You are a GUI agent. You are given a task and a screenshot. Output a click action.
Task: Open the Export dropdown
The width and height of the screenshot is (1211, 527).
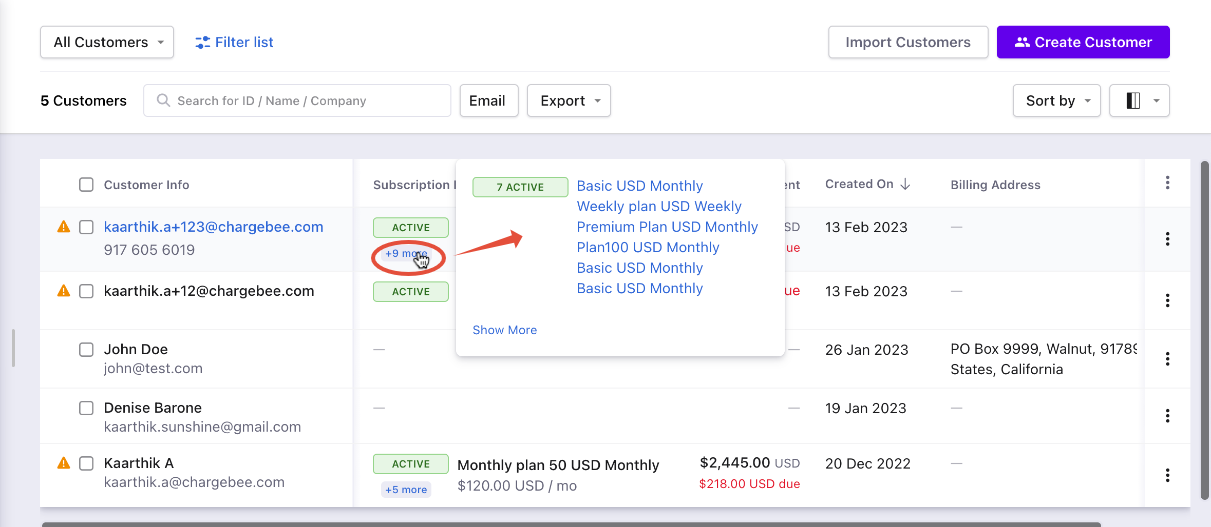569,101
